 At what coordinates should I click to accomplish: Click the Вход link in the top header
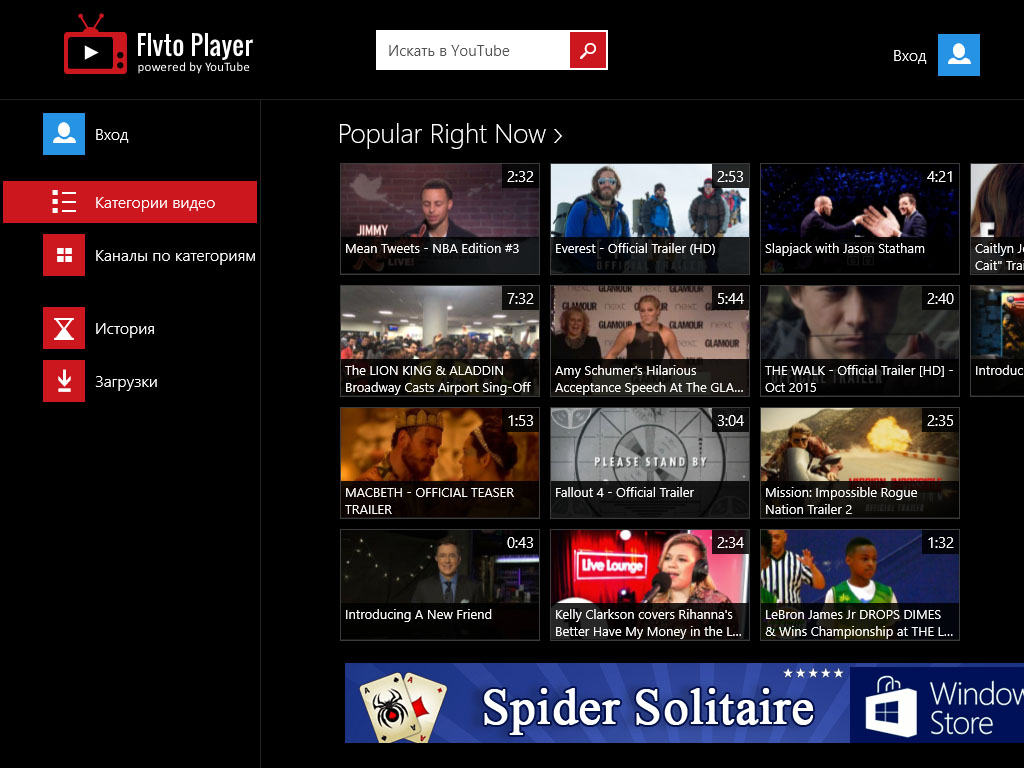click(x=909, y=56)
